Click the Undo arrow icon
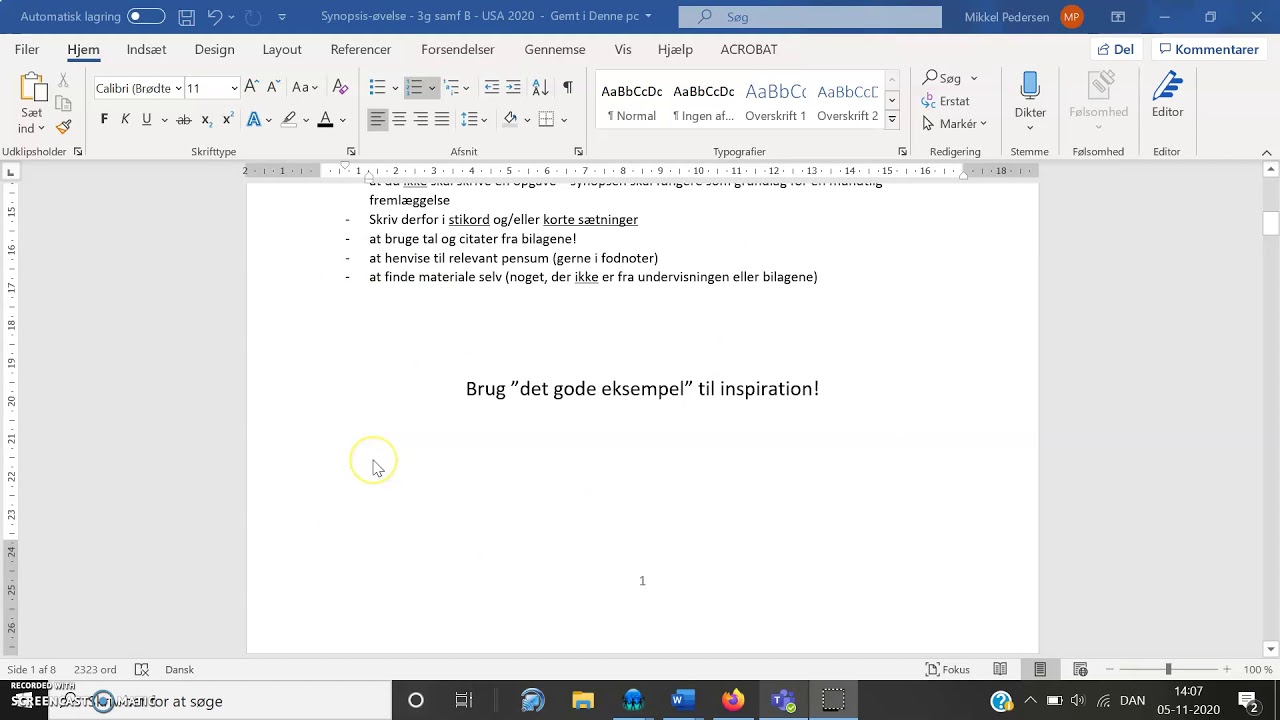This screenshot has height=720, width=1280. coord(215,17)
